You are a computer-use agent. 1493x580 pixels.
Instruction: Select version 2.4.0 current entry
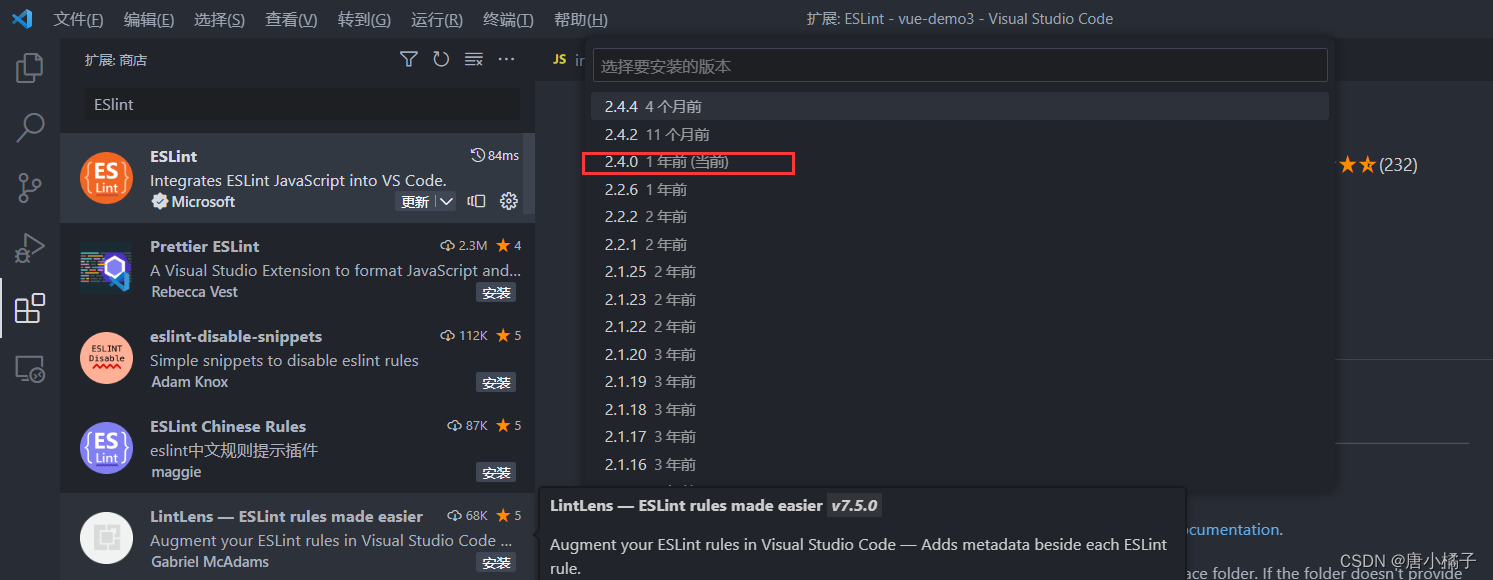tap(960, 161)
